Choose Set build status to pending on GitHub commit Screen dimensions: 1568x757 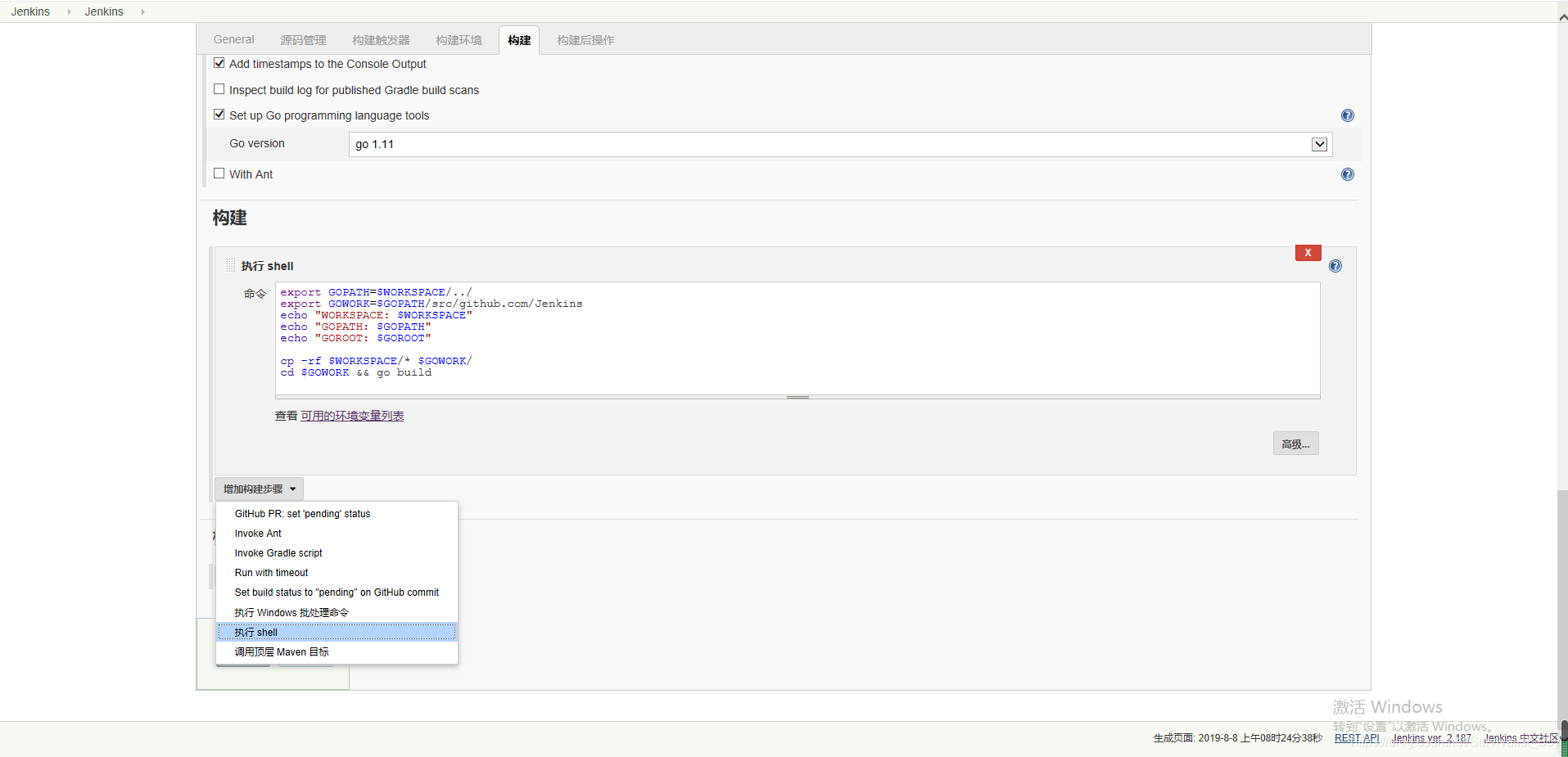coord(337,593)
